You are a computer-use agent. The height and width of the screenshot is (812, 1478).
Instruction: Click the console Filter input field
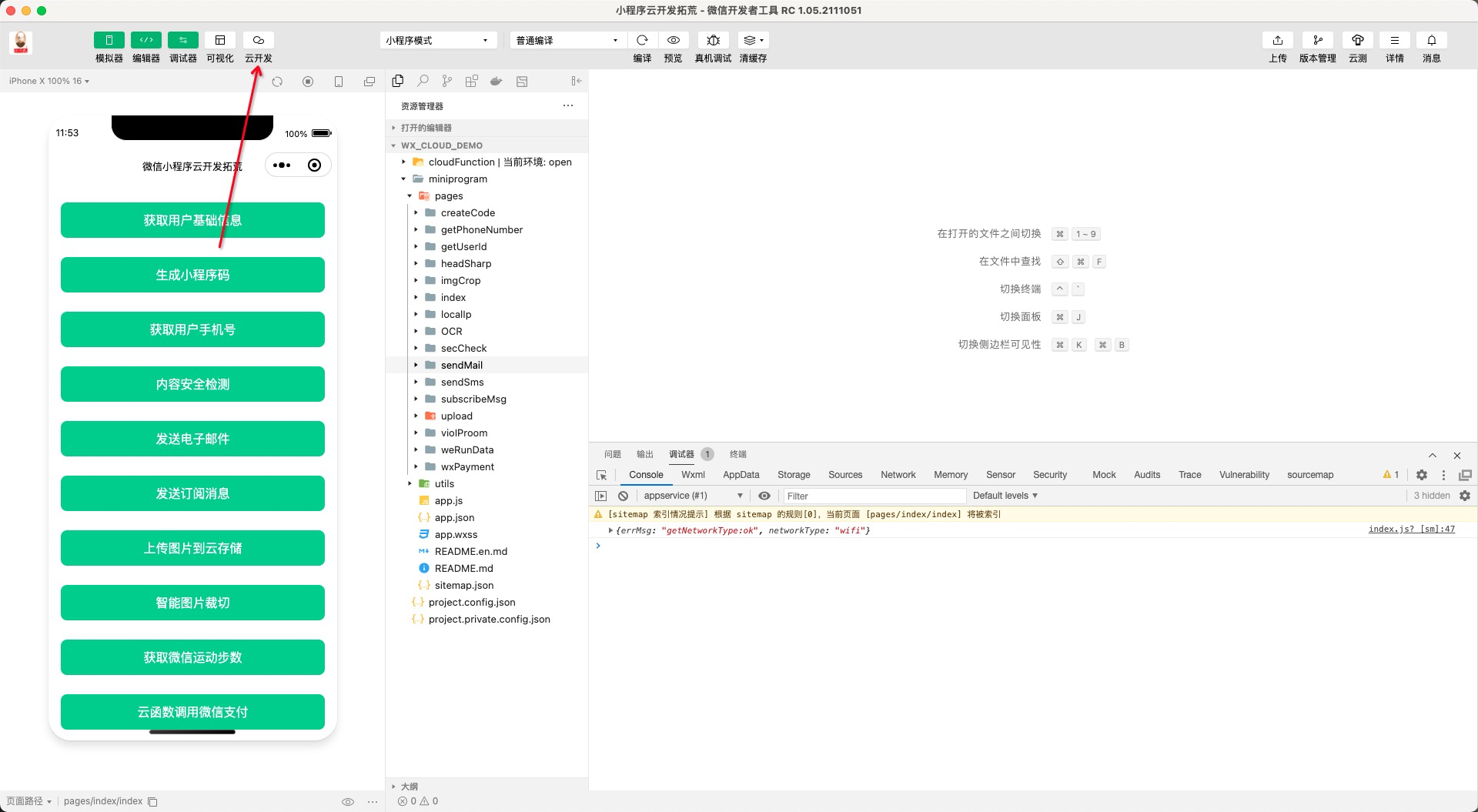[x=874, y=496]
